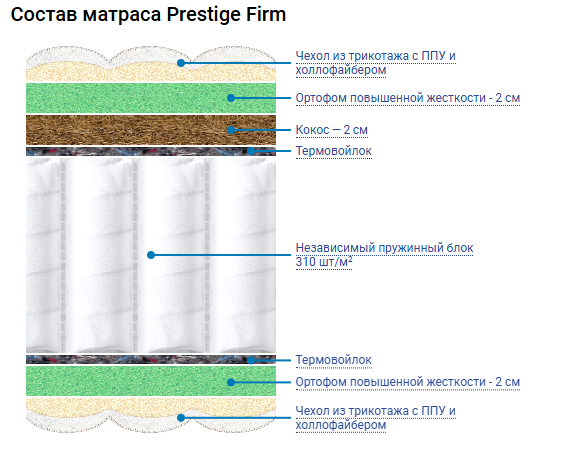The height and width of the screenshot is (468, 574).
Task: Click marker dot on brown coconut layer
Action: (x=231, y=130)
